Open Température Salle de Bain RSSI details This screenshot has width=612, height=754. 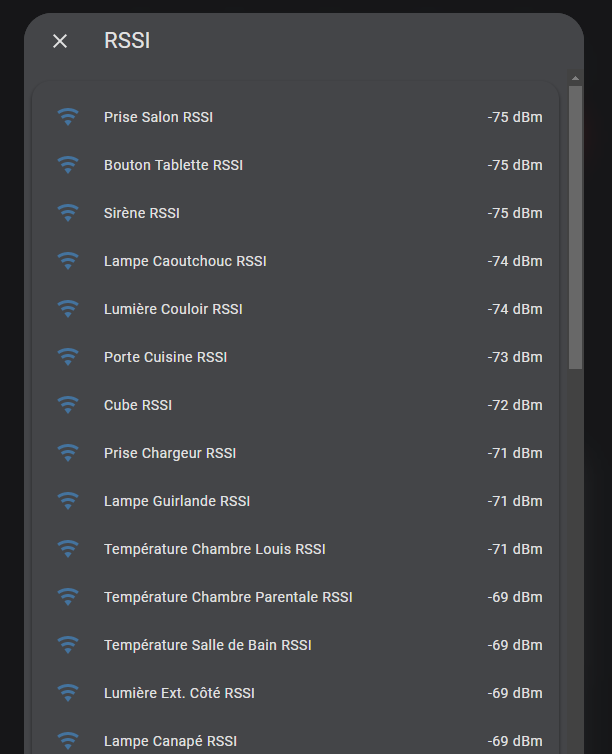296,645
